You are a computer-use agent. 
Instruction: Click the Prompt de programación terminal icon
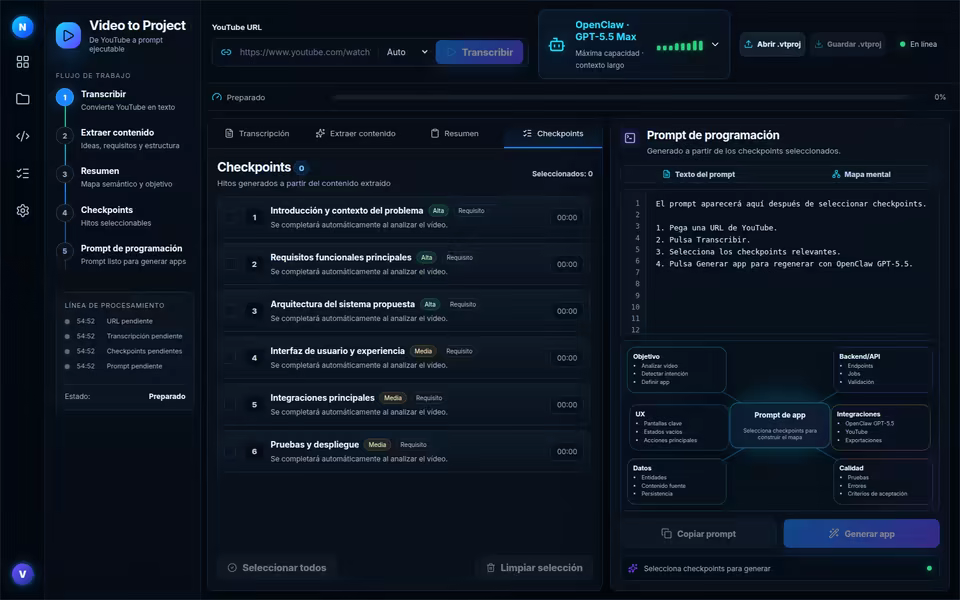pyautogui.click(x=630, y=138)
